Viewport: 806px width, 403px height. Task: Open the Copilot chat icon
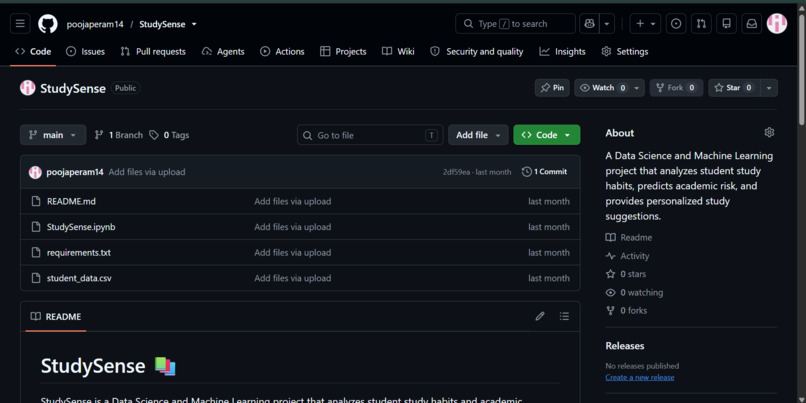coord(589,24)
